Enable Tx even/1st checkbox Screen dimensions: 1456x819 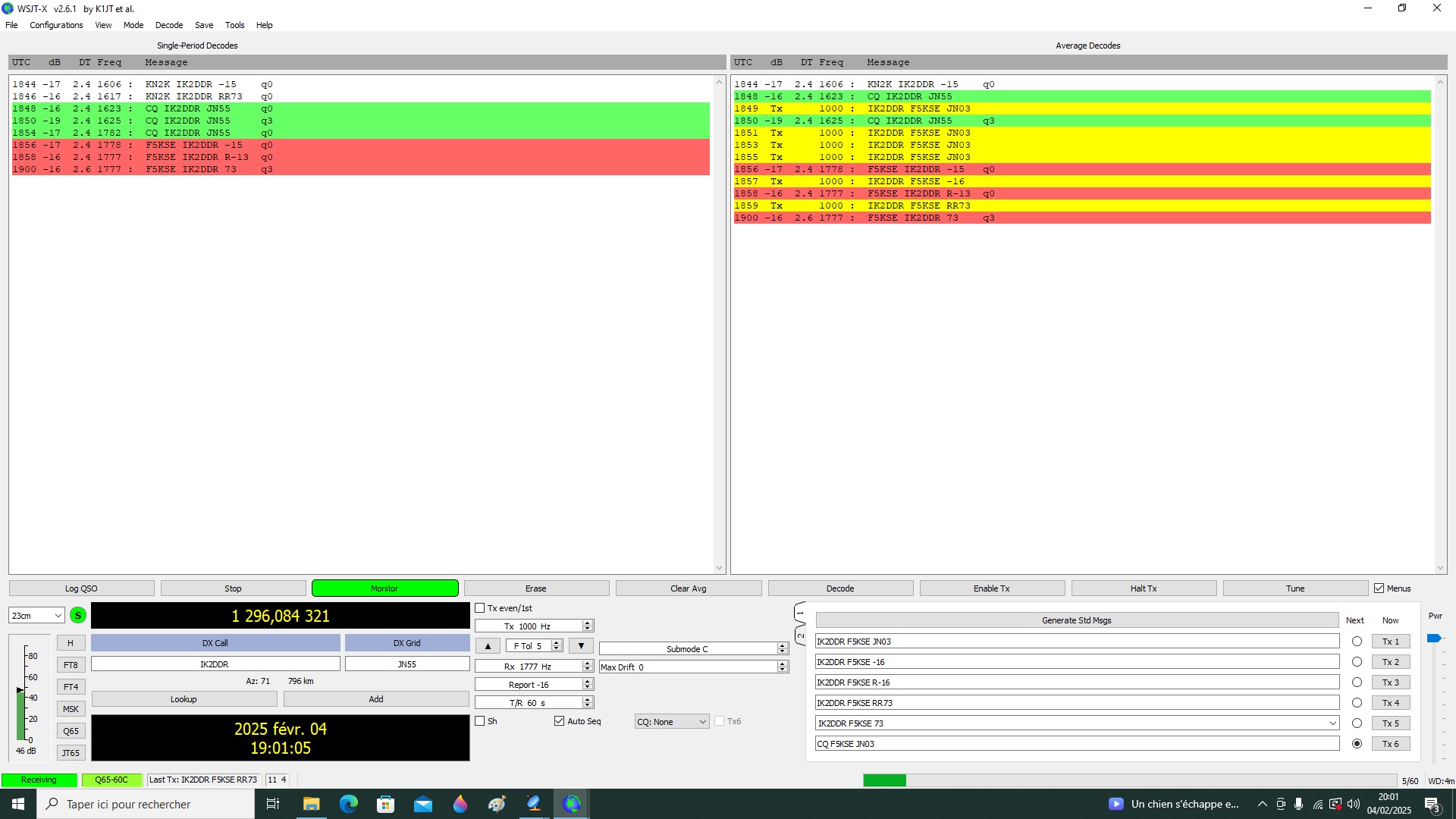click(x=480, y=608)
